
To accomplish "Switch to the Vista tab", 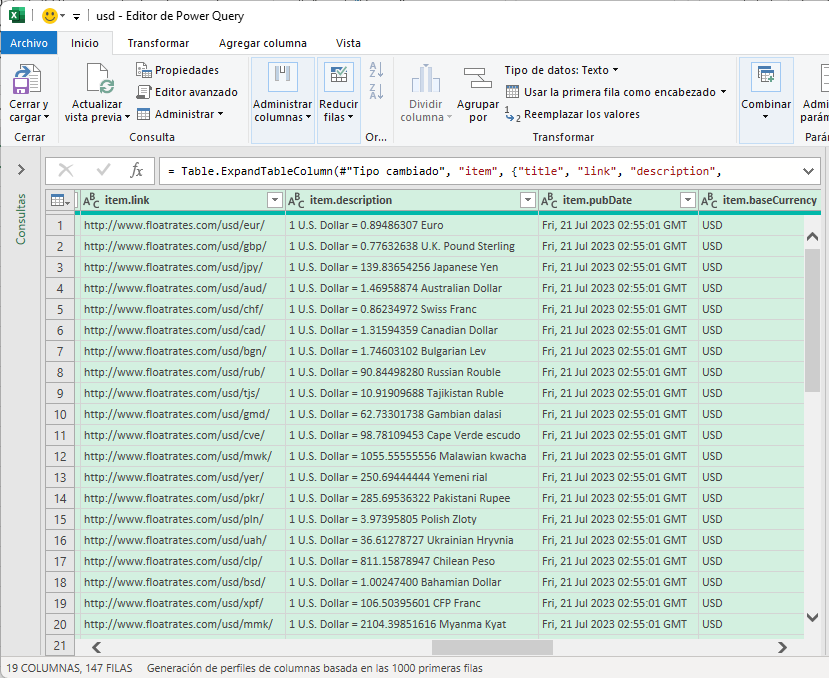I will pyautogui.click(x=348, y=43).
